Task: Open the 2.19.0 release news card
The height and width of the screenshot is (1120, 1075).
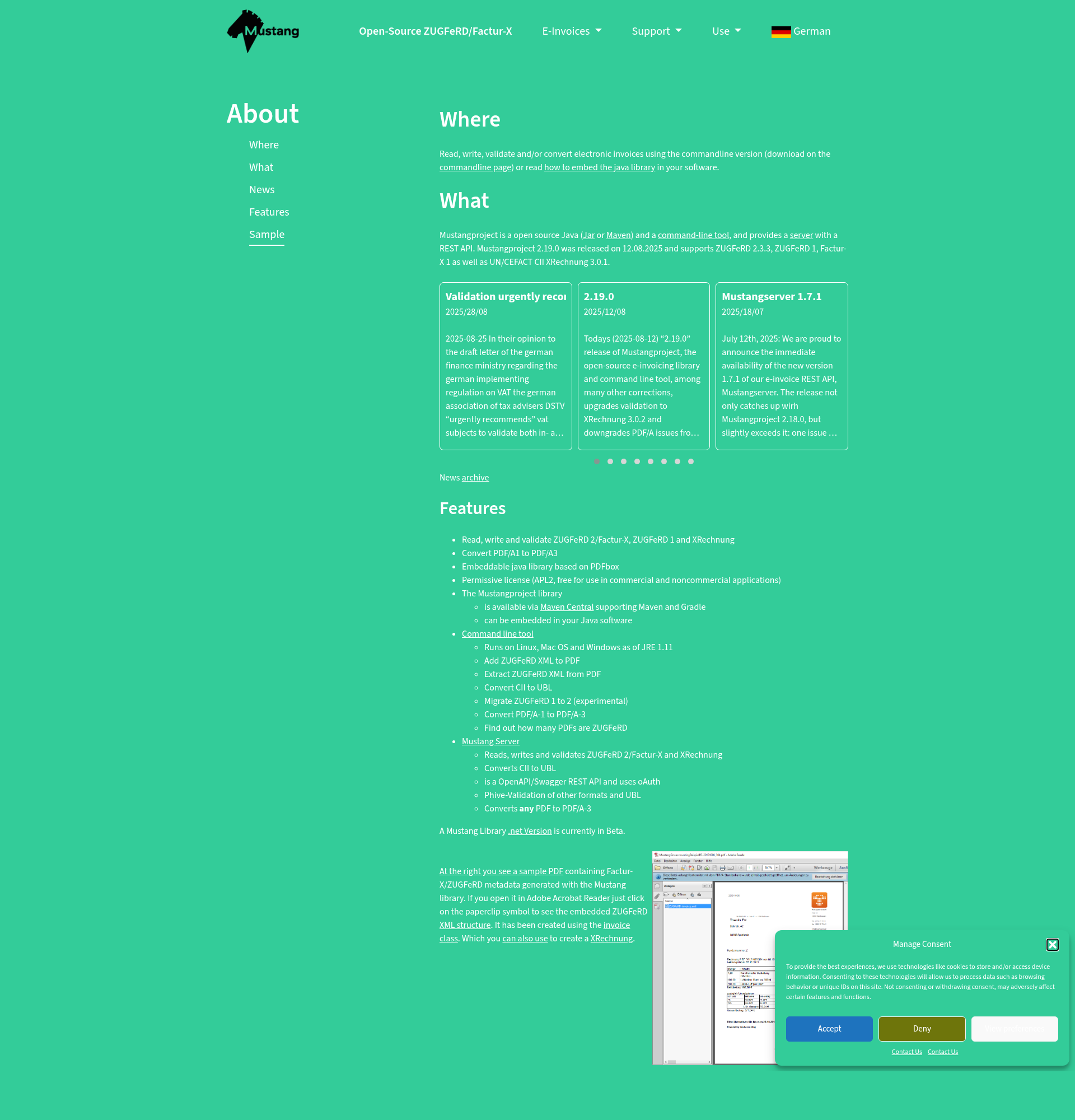Action: tap(643, 366)
